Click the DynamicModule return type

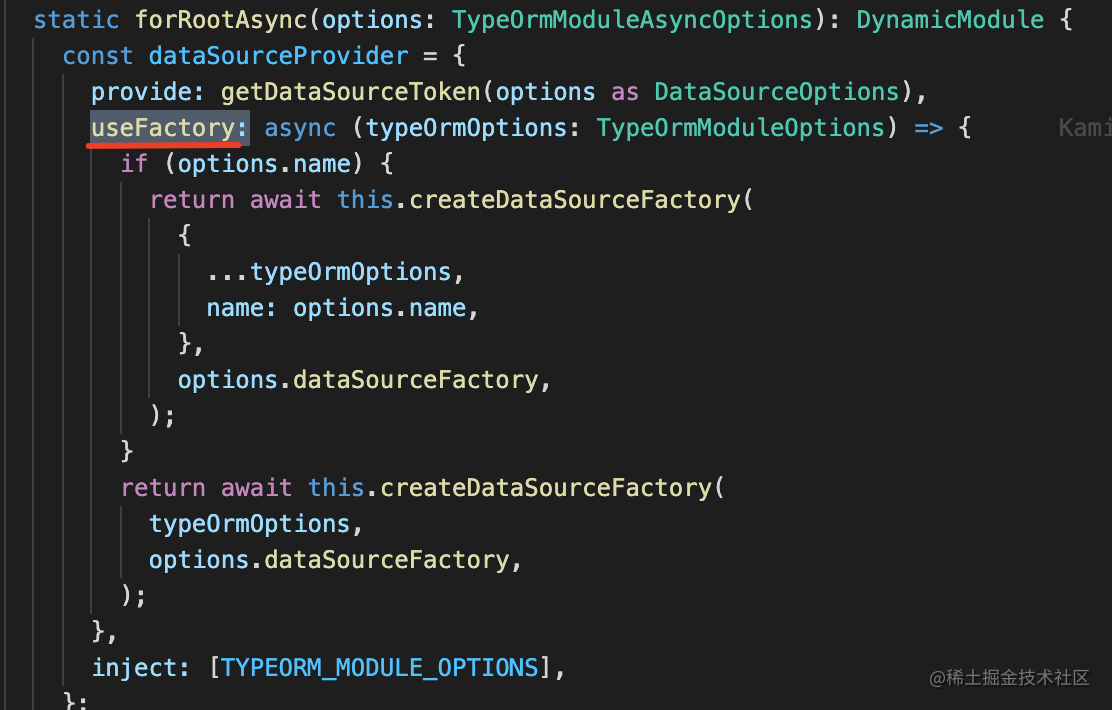click(x=950, y=20)
